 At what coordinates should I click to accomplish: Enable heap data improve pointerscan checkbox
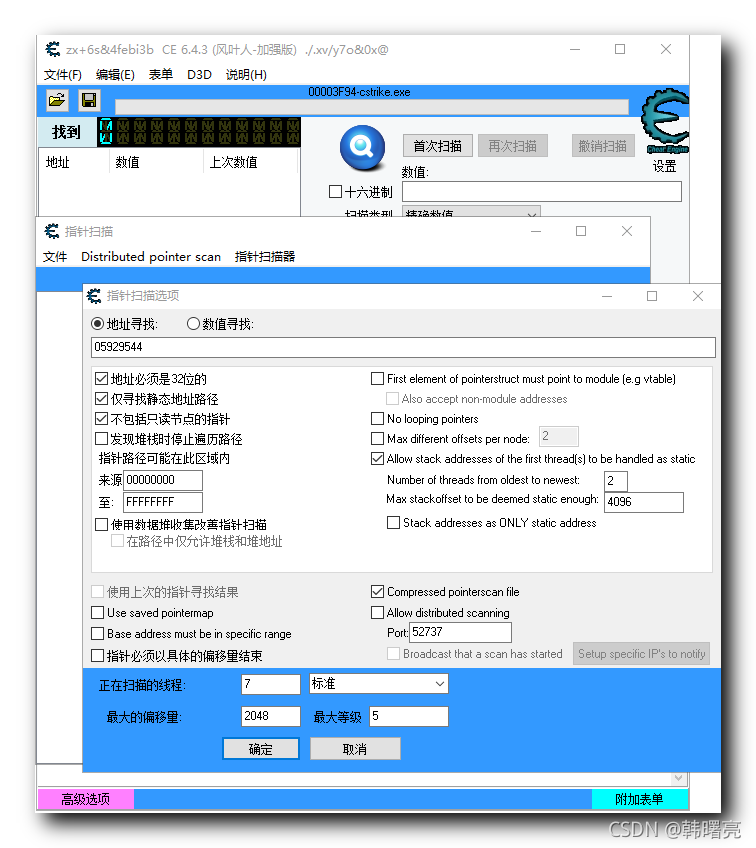(x=101, y=525)
